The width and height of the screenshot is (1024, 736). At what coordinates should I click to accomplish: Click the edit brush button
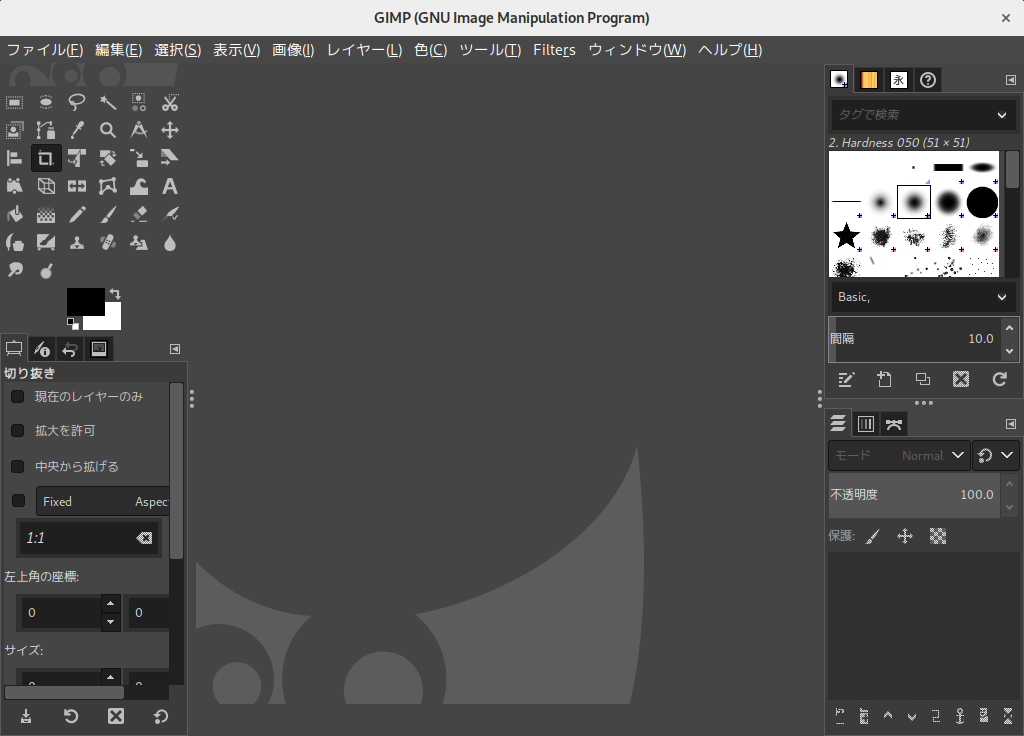pos(846,379)
